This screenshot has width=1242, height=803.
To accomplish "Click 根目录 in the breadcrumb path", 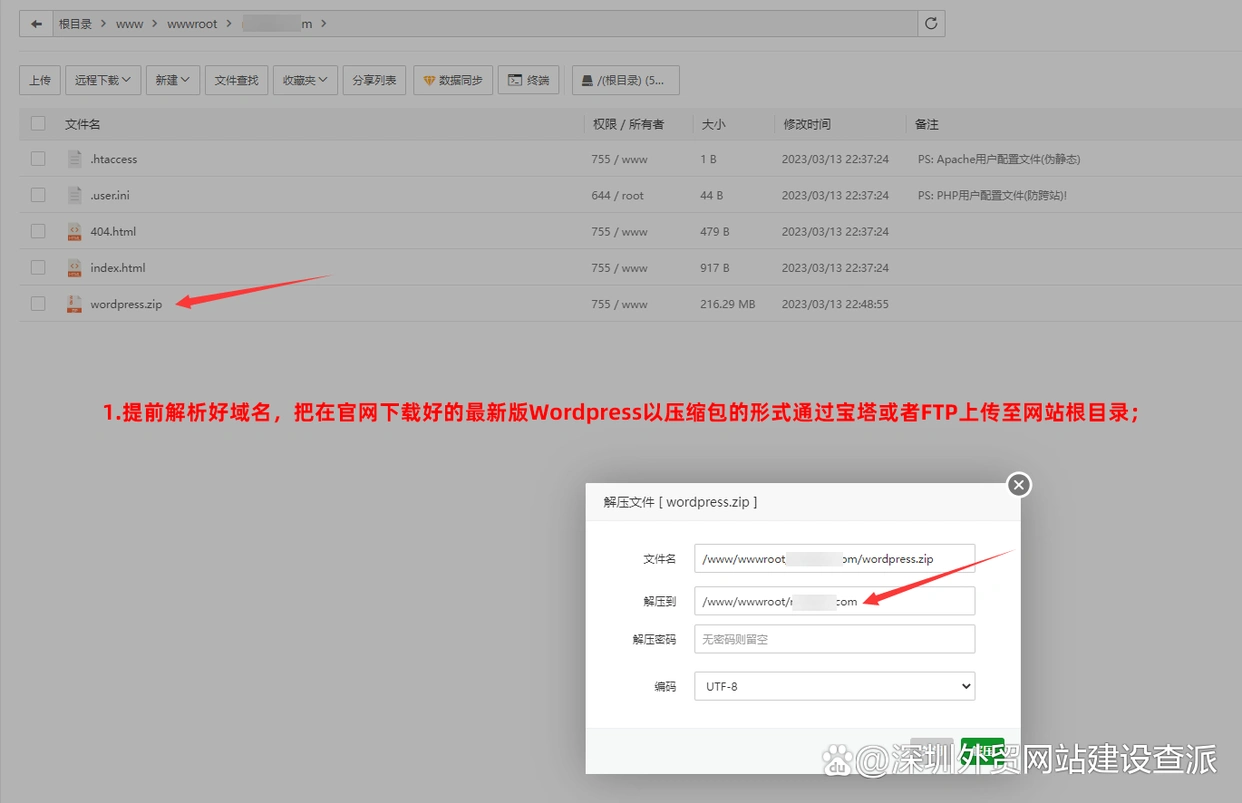I will 75,24.
